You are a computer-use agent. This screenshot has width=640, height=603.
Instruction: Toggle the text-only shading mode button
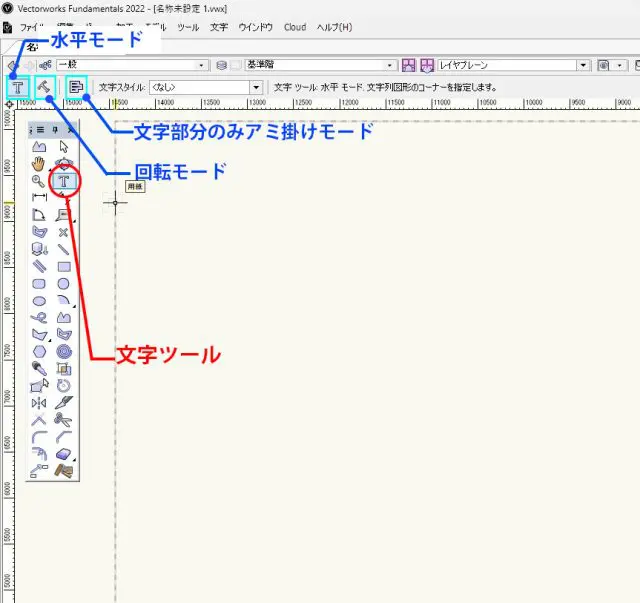pyautogui.click(x=76, y=87)
